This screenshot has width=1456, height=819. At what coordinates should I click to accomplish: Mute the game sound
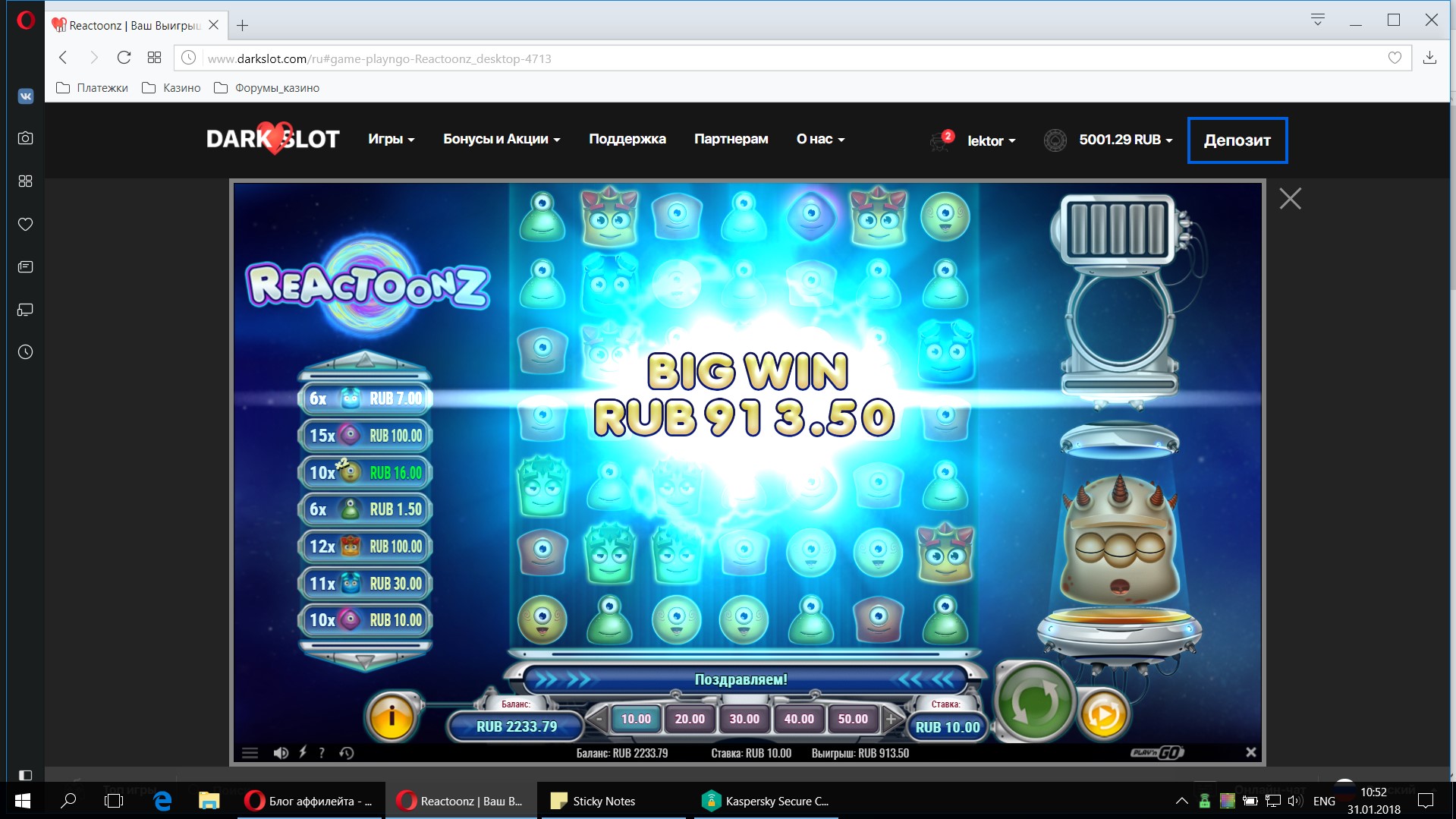pos(281,753)
